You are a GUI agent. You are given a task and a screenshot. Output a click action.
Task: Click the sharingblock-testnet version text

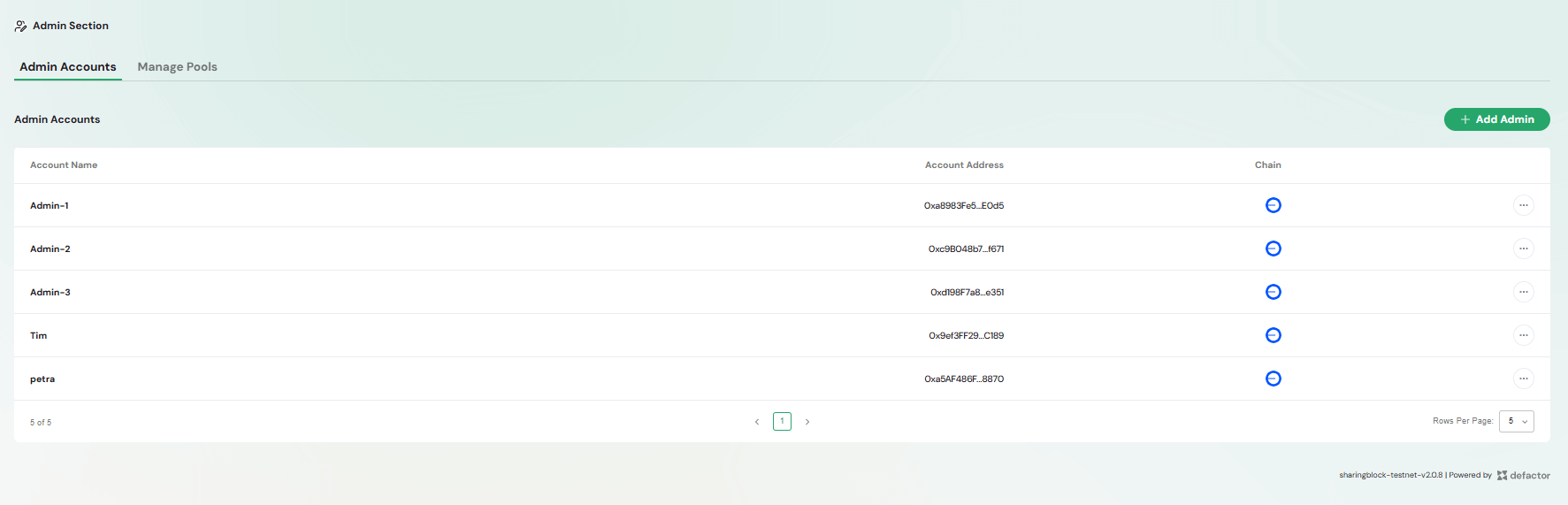[x=1390, y=475]
